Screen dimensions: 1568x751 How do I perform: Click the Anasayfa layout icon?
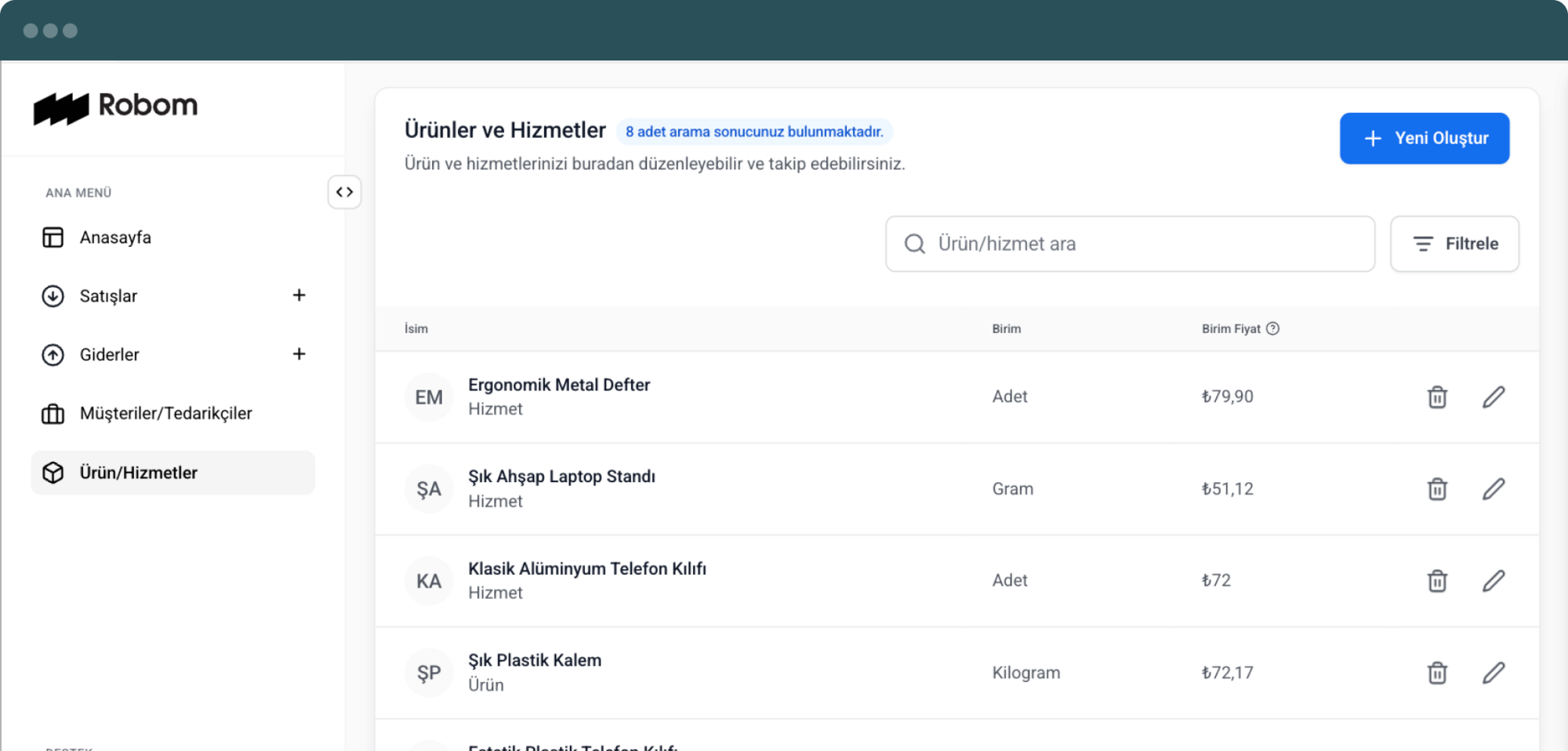tap(53, 238)
